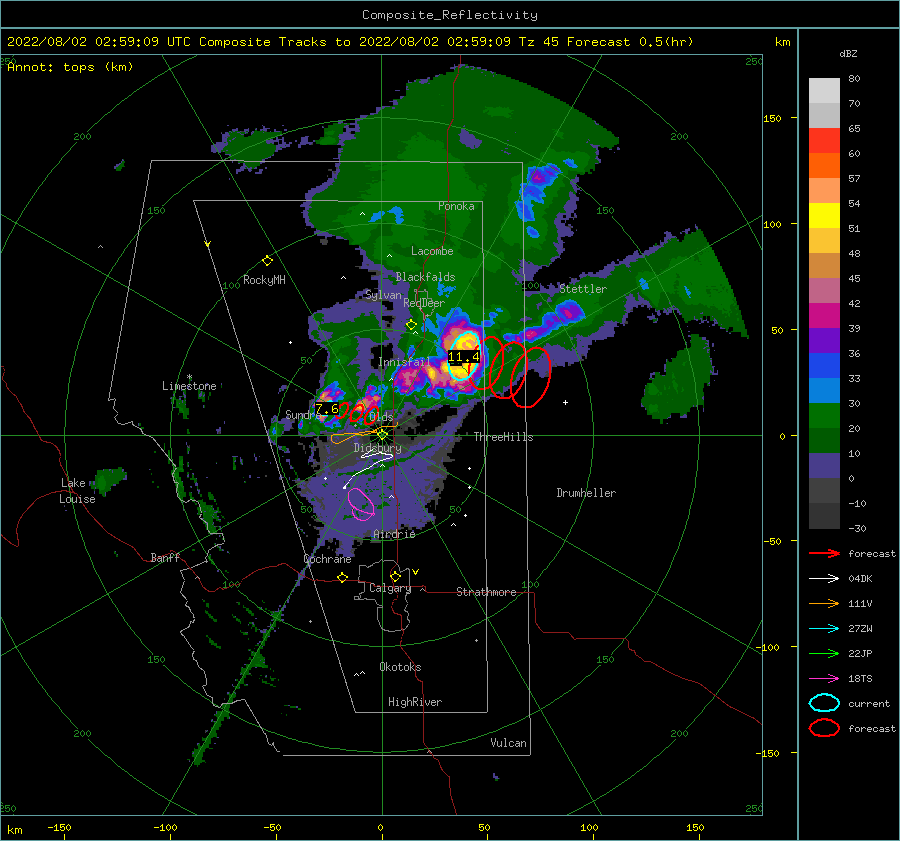Click the Blackfalds city label
Screen dimensions: 900x841
coord(425,277)
